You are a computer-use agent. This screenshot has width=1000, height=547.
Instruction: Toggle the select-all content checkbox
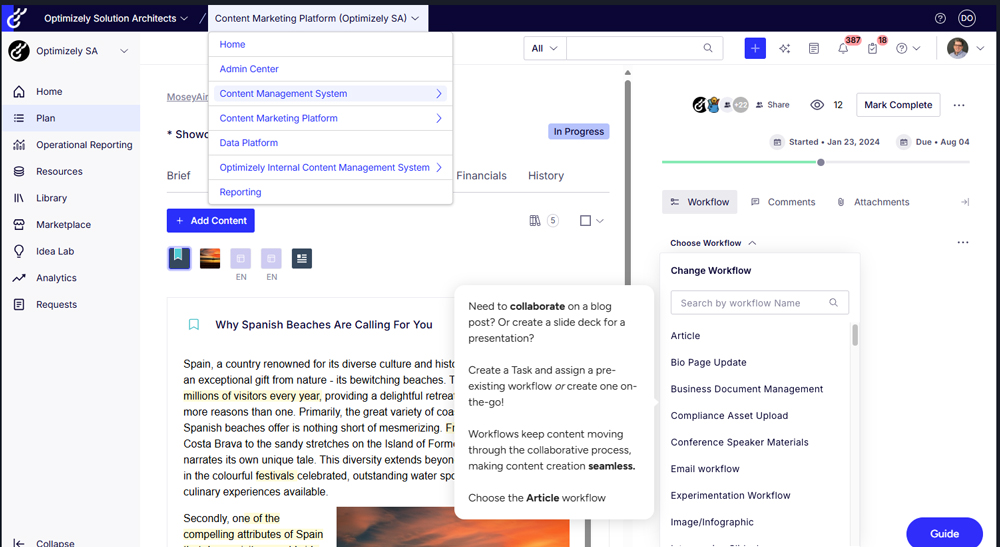point(585,221)
